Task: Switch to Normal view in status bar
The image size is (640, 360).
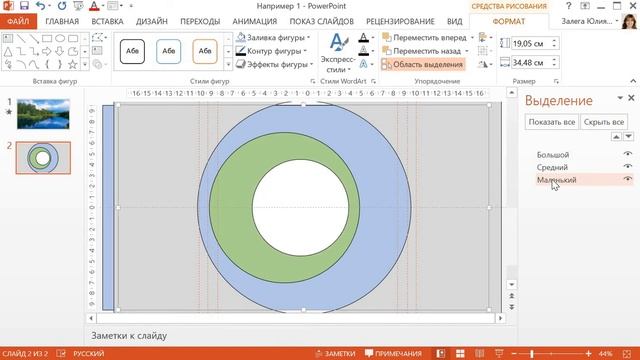Action: click(x=440, y=353)
